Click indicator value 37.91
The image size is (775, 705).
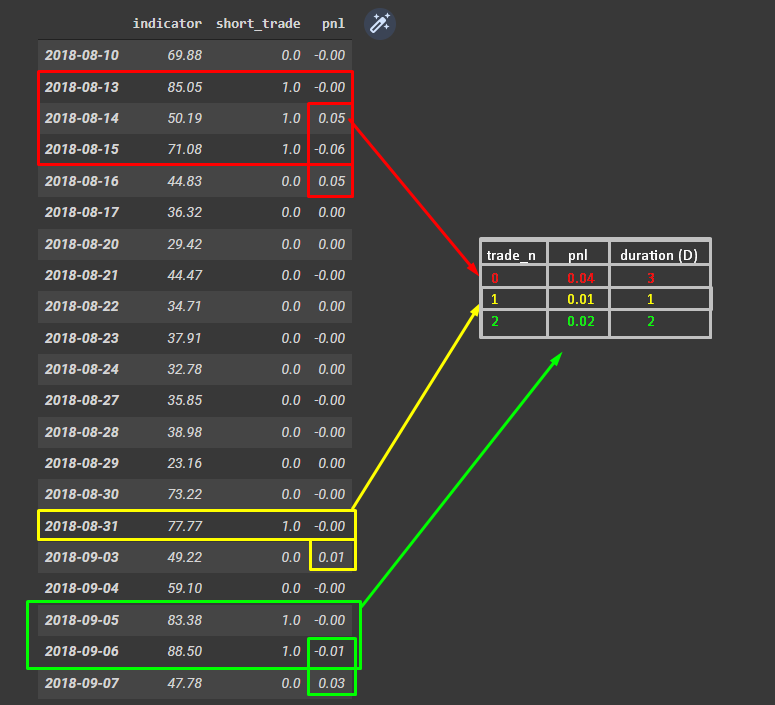coord(185,338)
